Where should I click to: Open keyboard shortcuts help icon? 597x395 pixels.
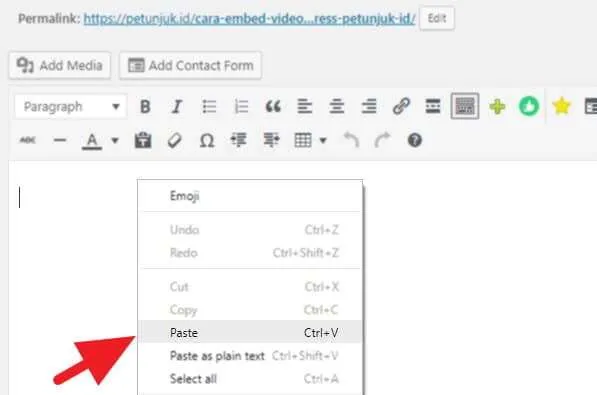415,140
